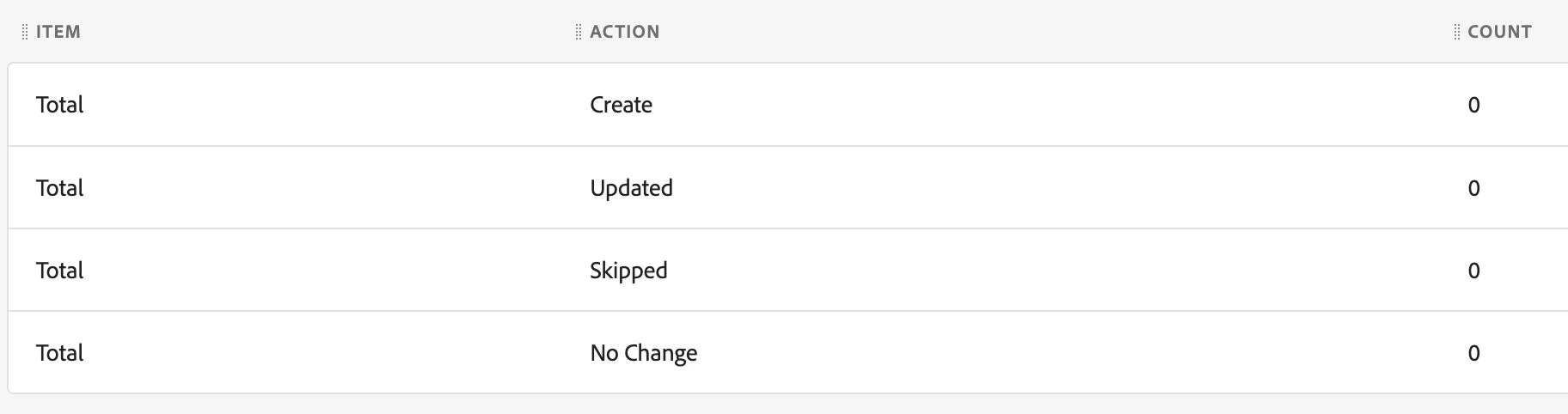Click the Create action cell
Image resolution: width=1568 pixels, height=414 pixels.
621,105
